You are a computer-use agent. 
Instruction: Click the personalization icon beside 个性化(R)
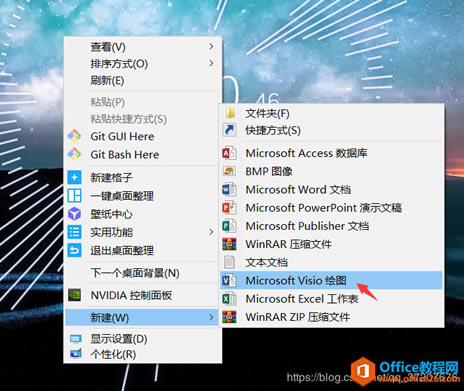coord(76,354)
